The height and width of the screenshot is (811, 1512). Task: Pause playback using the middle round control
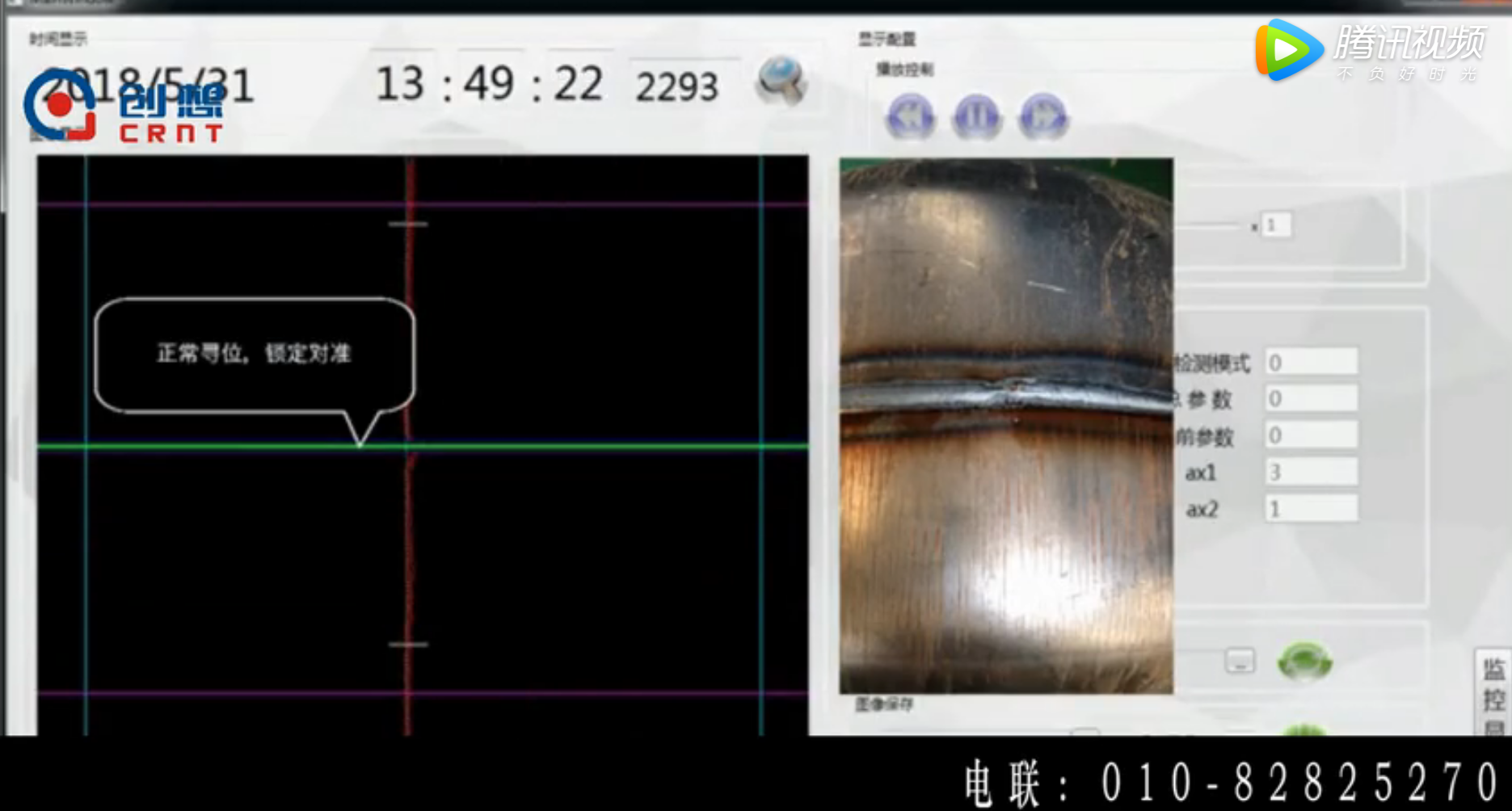[x=977, y=118]
